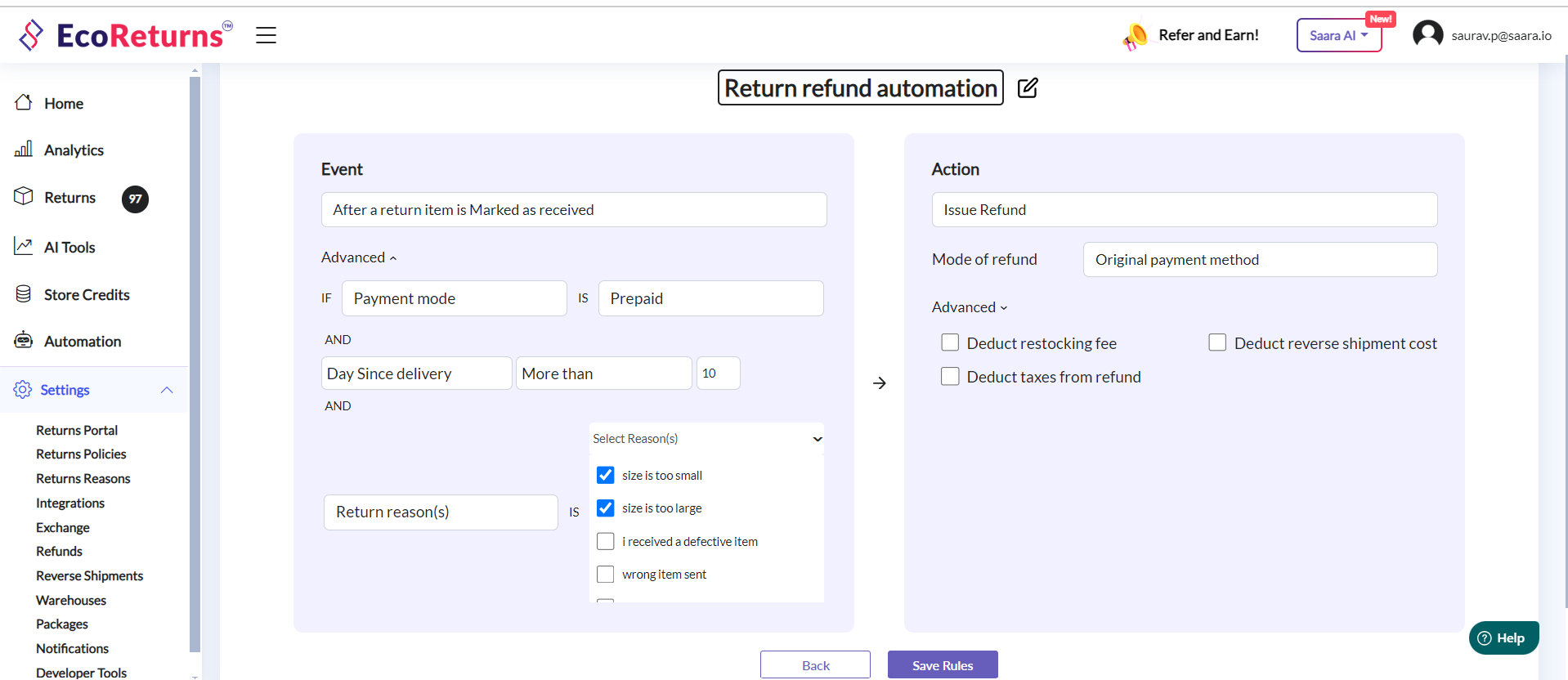The height and width of the screenshot is (680, 1568).
Task: Enable Deduct restocking fee checkbox
Action: [950, 342]
